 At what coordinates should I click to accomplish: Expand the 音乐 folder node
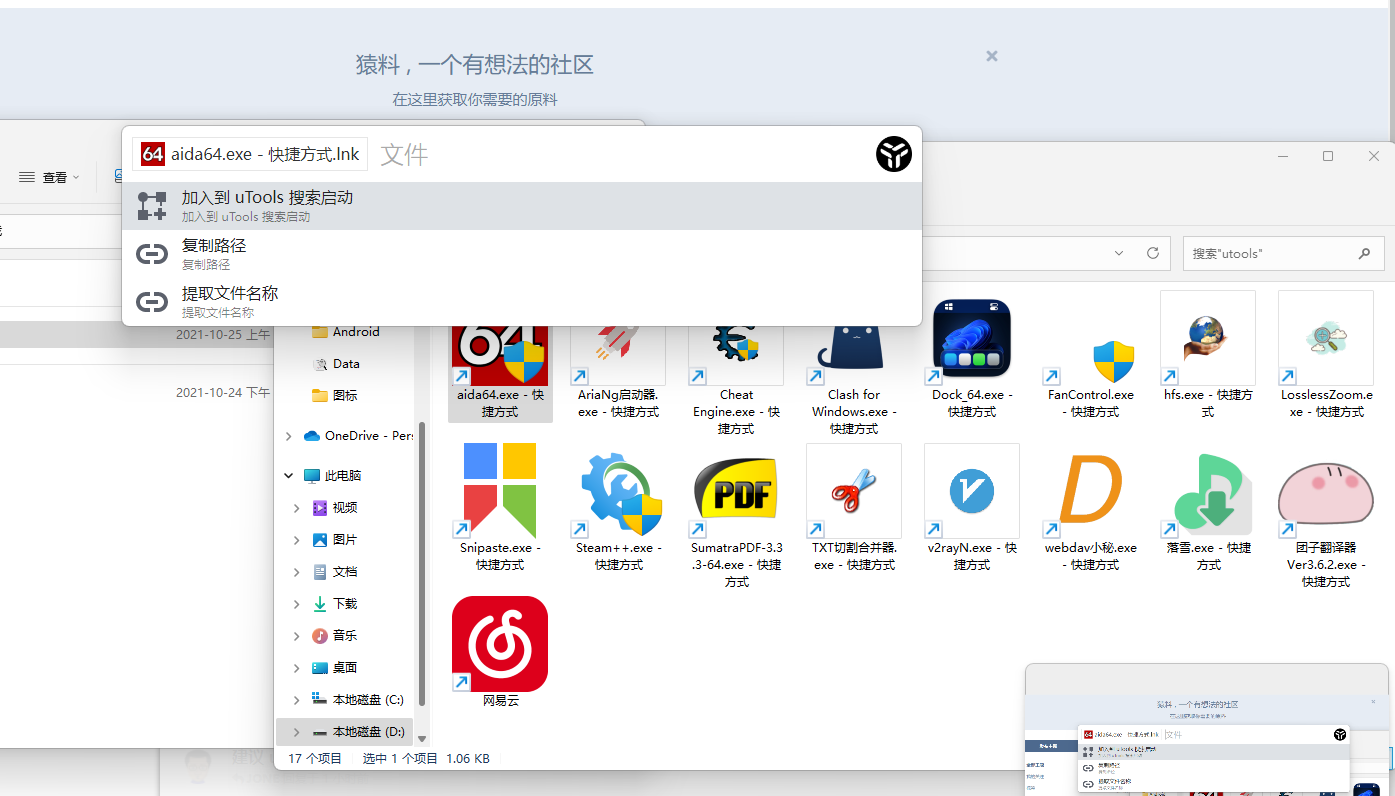(297, 636)
